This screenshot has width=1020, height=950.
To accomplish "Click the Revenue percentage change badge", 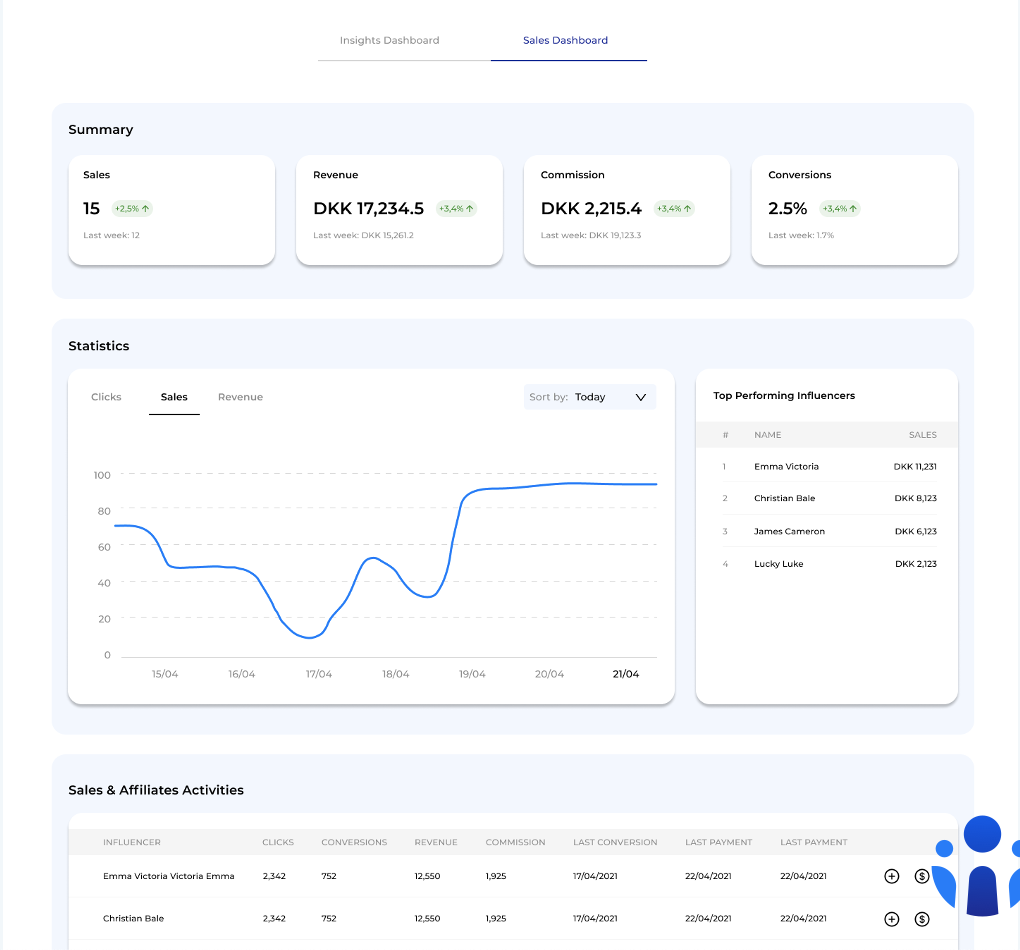I will coord(457,209).
